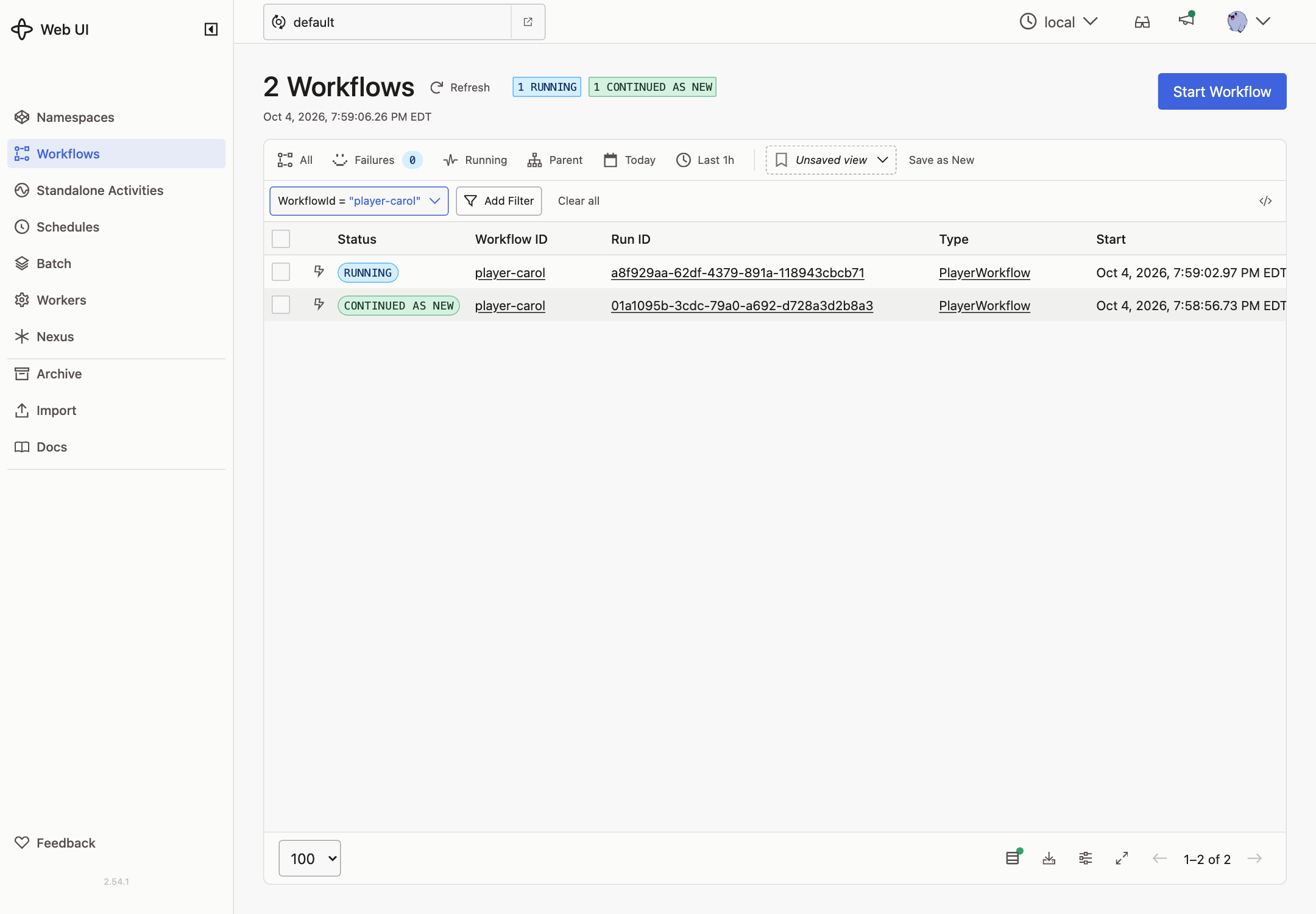Image resolution: width=1316 pixels, height=914 pixels.
Task: Go to next page arrow
Action: tap(1255, 859)
